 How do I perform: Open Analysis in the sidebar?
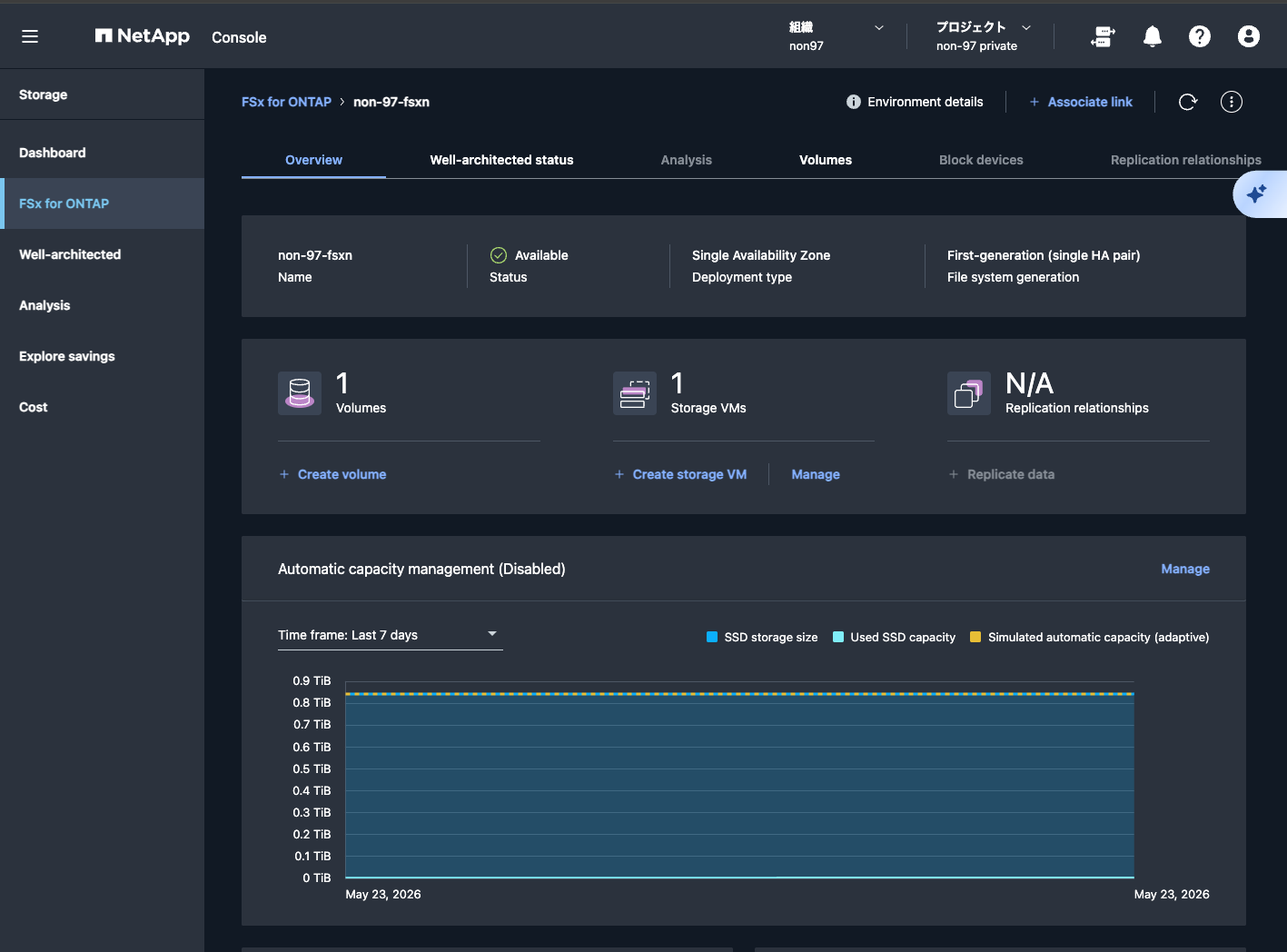[x=102, y=305]
